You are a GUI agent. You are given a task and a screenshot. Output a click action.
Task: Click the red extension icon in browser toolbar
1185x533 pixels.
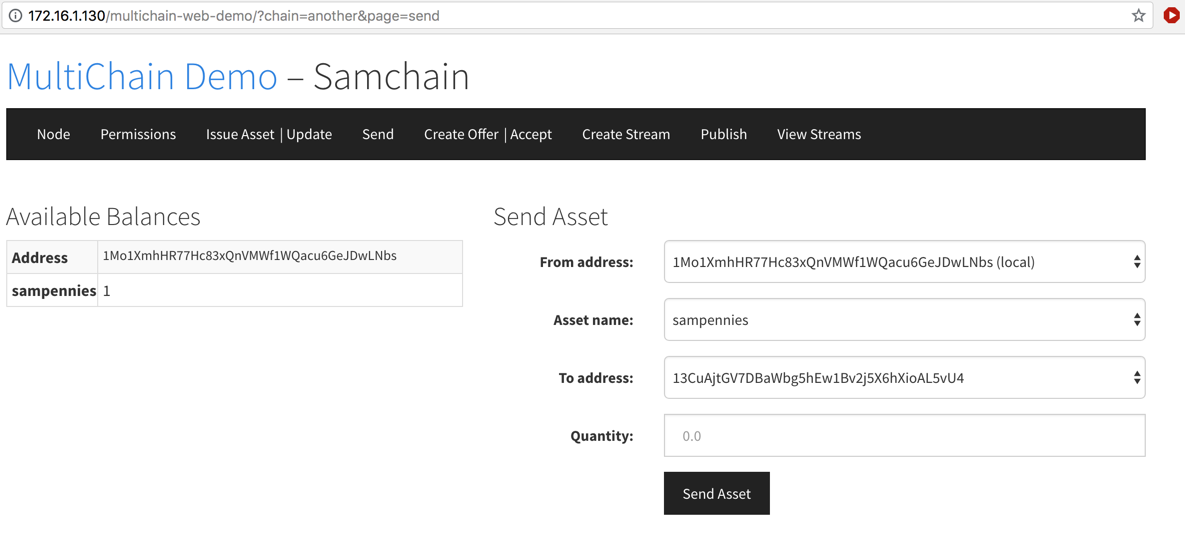coord(1171,16)
